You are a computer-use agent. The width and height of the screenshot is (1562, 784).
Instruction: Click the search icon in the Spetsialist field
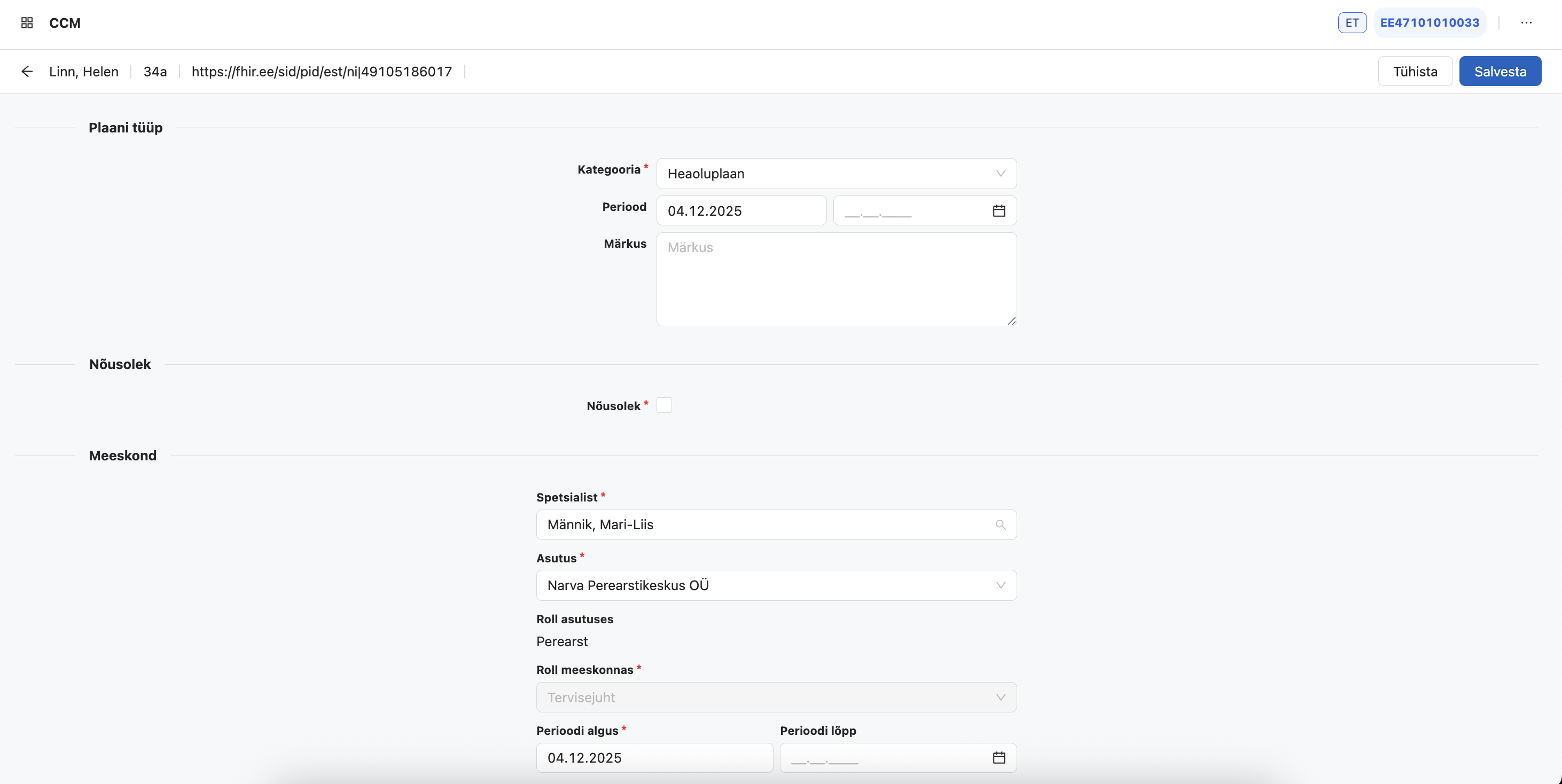click(1000, 524)
